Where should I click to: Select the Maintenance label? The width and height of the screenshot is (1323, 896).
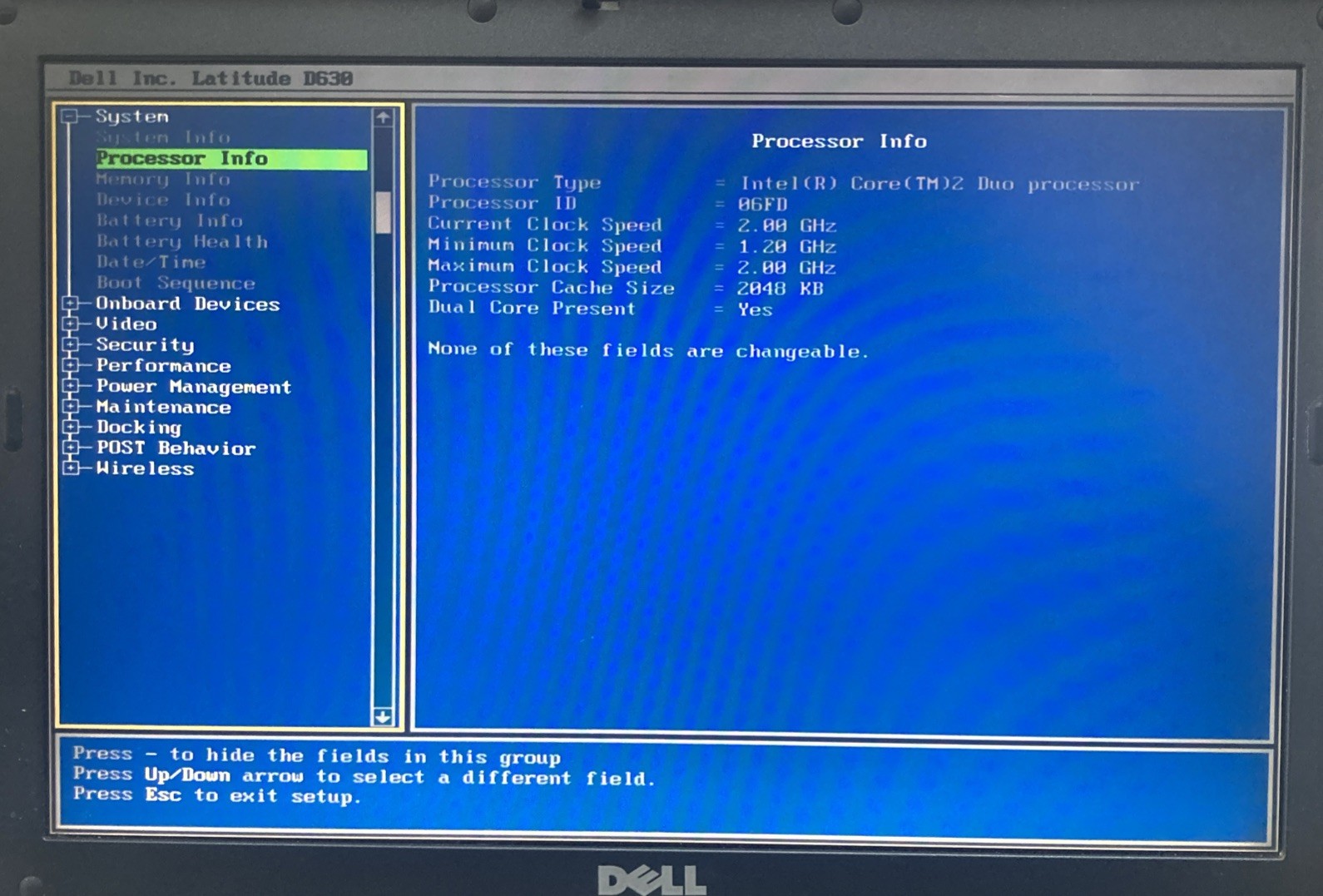click(163, 407)
